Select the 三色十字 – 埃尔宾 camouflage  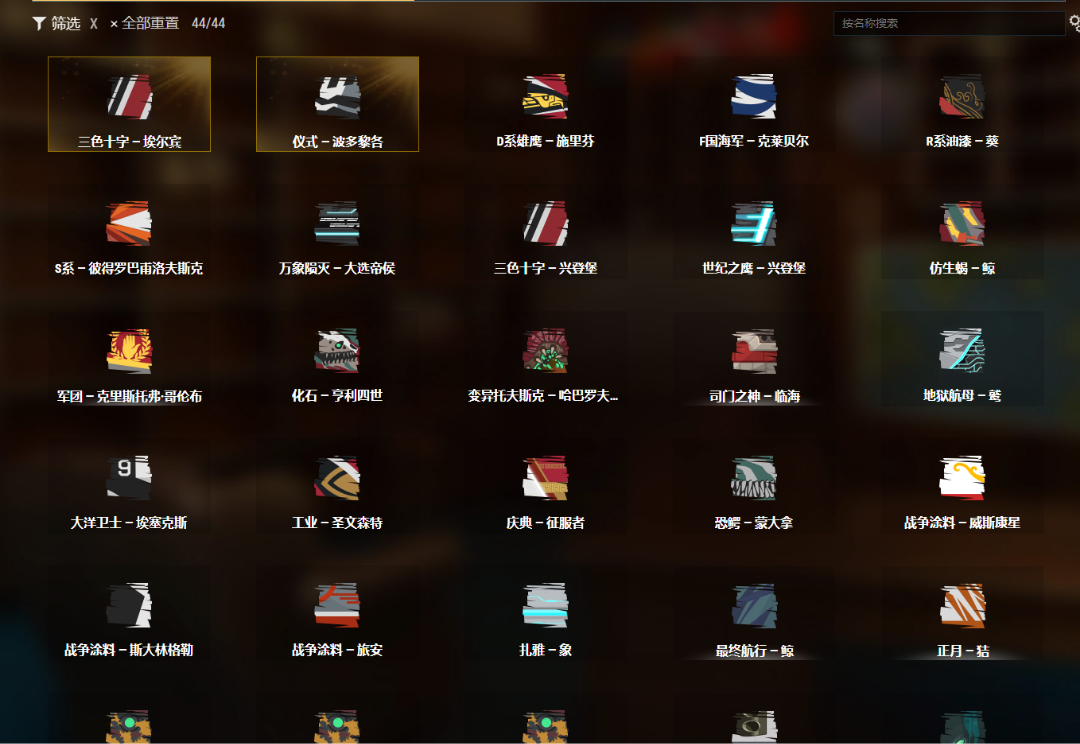(129, 104)
